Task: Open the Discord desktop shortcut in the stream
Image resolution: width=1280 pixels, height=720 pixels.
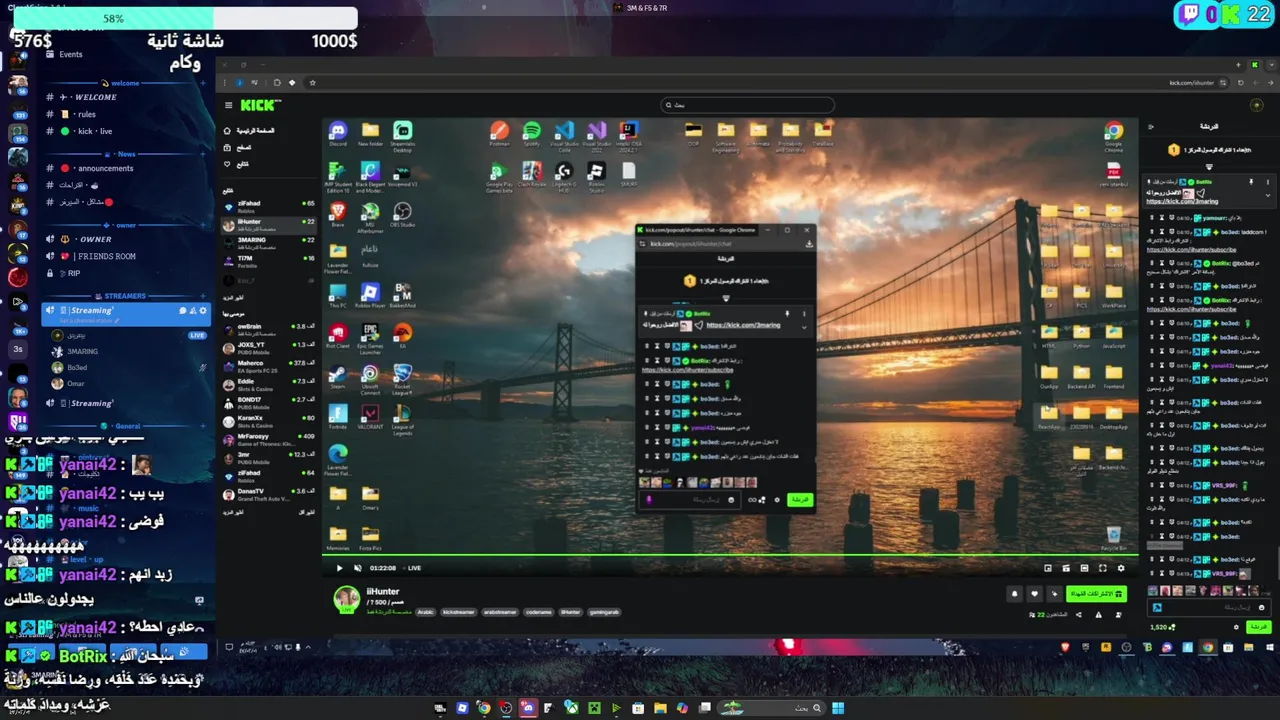Action: (x=338, y=135)
